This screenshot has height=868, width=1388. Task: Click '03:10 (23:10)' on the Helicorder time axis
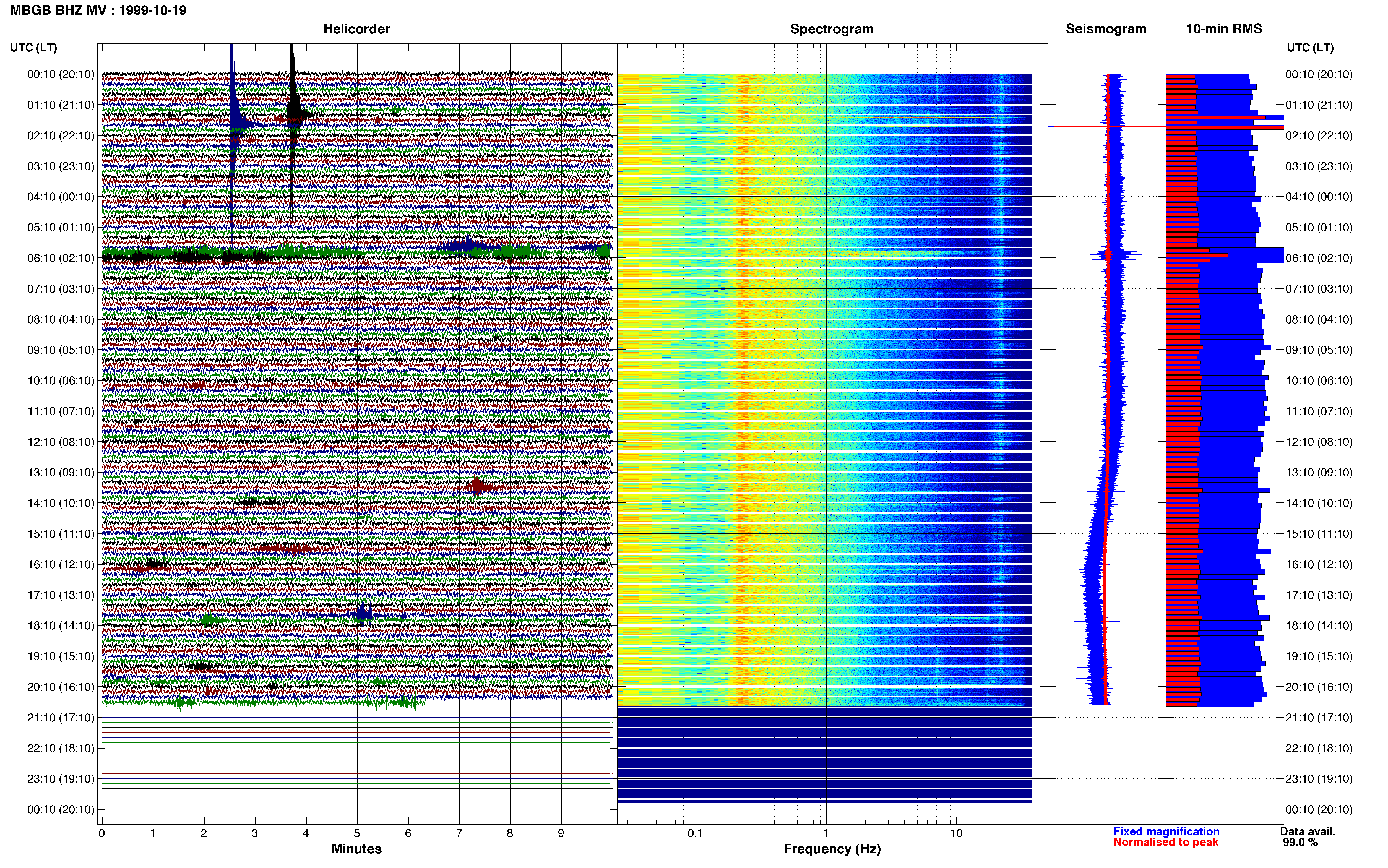tap(61, 166)
